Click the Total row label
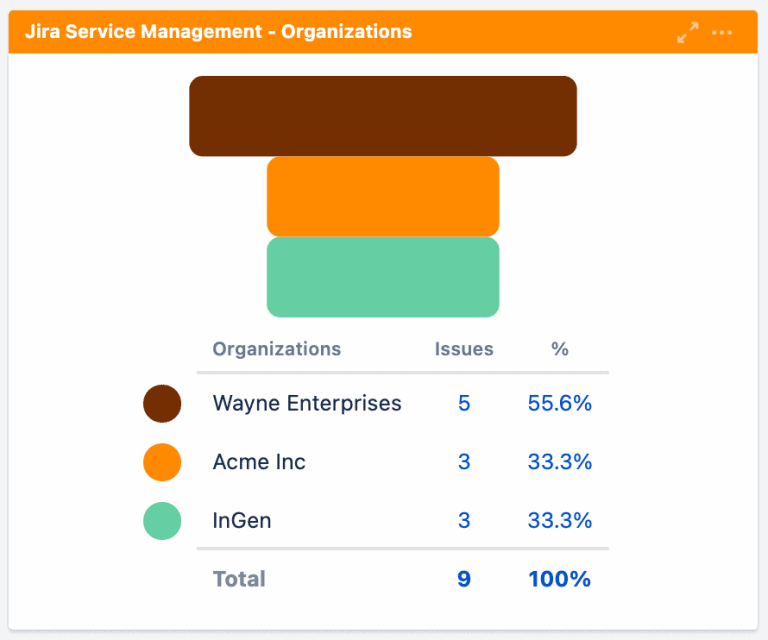Image resolution: width=768 pixels, height=640 pixels. tap(239, 579)
